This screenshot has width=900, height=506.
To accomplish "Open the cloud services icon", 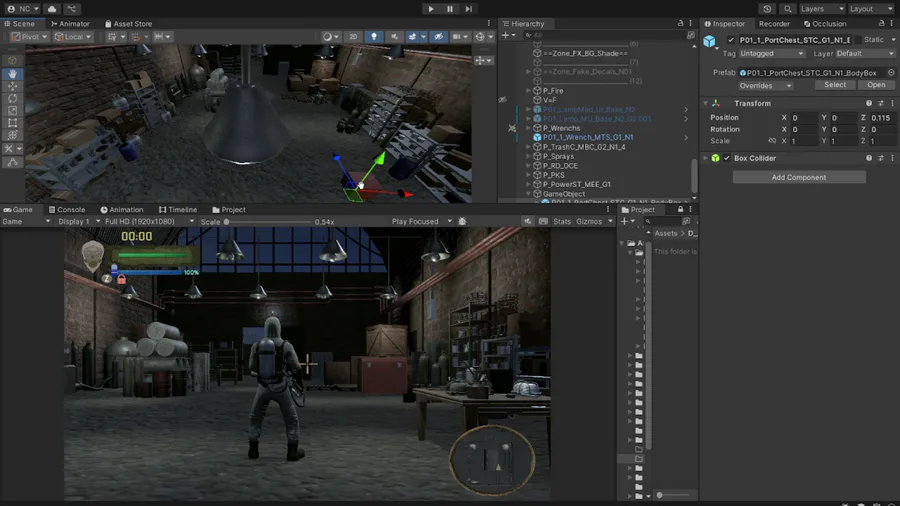I will pyautogui.click(x=52, y=9).
